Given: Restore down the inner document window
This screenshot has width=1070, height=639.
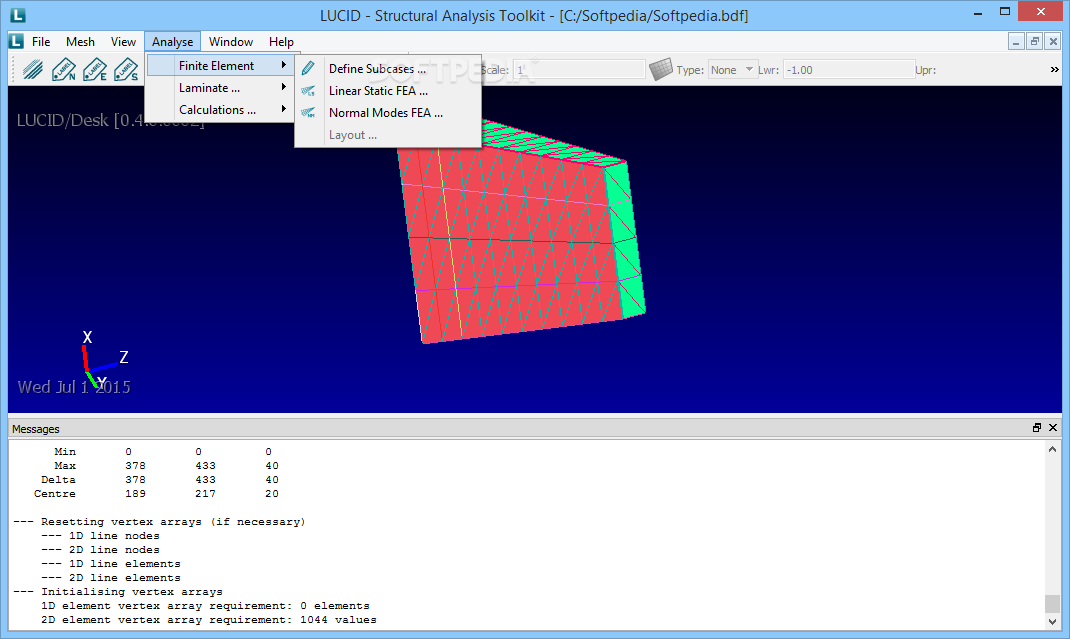Looking at the screenshot, I should click(x=1035, y=42).
